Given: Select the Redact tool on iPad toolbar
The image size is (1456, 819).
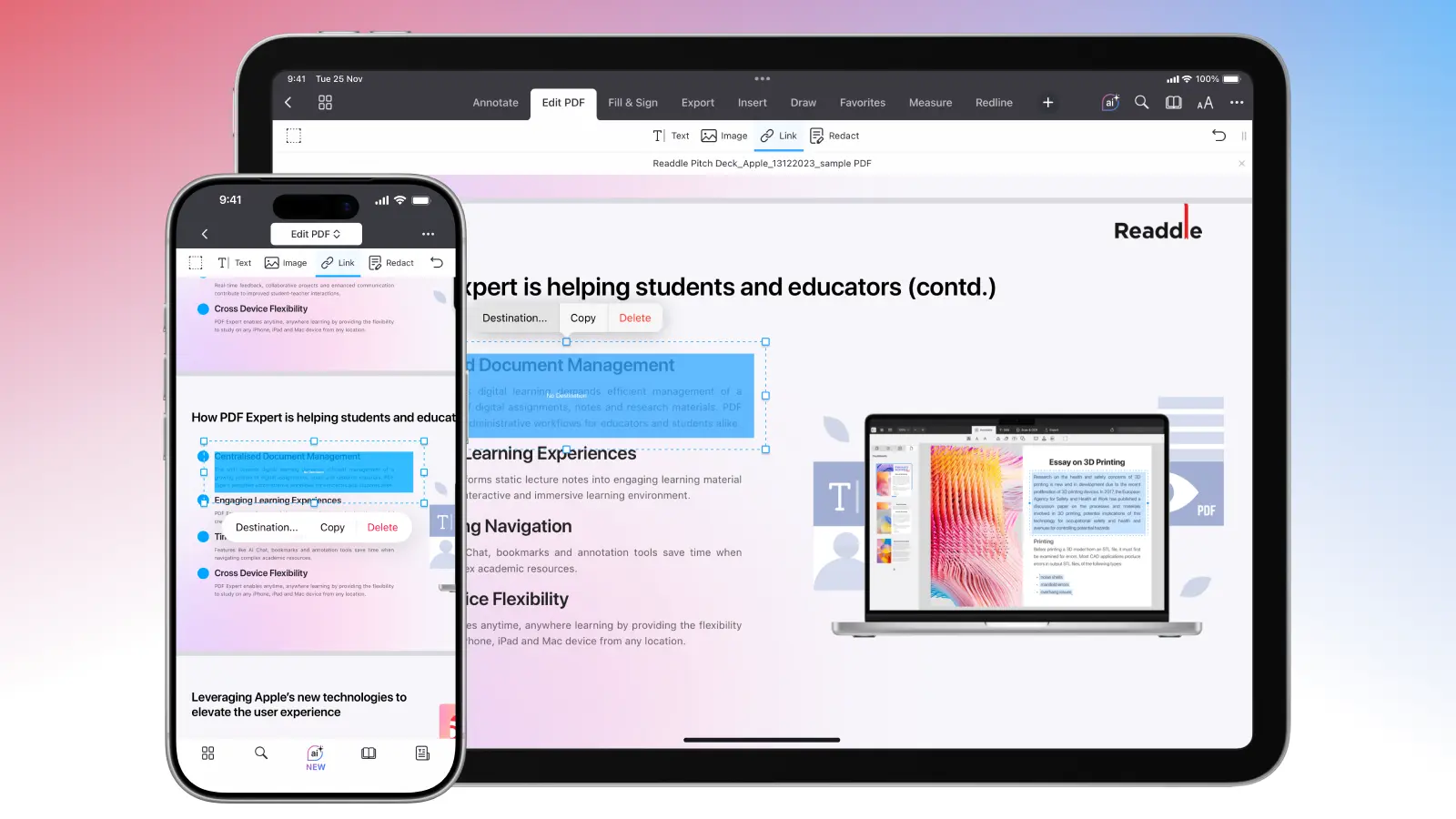Looking at the screenshot, I should click(834, 136).
